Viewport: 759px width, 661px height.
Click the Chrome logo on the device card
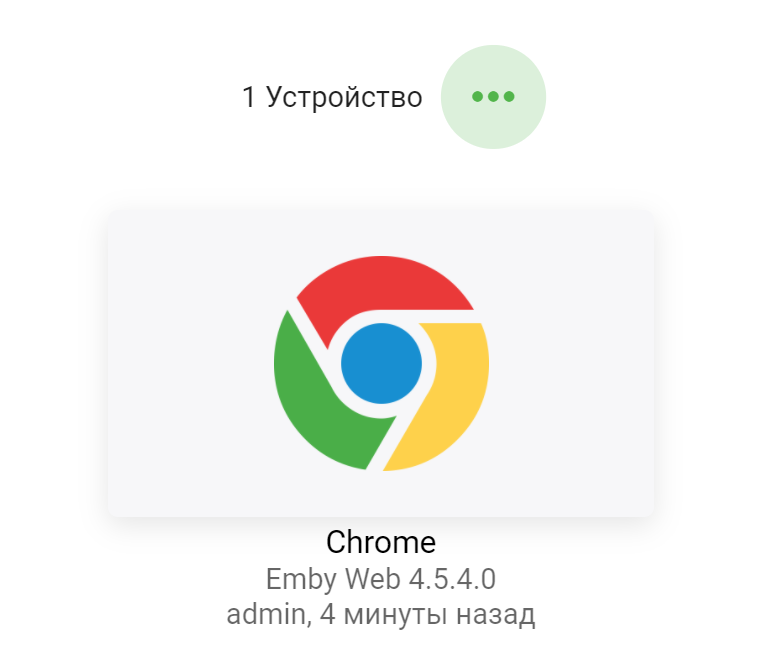pos(381,363)
